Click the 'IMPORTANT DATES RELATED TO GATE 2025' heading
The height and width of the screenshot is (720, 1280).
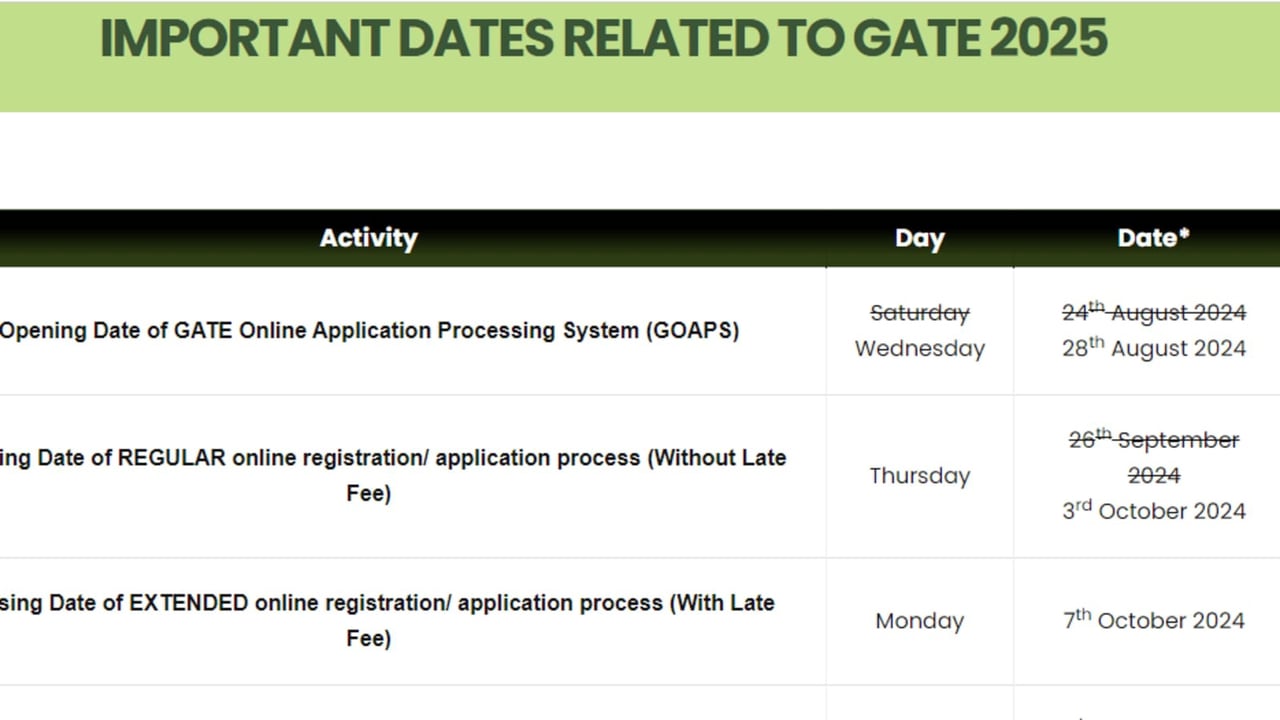tap(603, 38)
